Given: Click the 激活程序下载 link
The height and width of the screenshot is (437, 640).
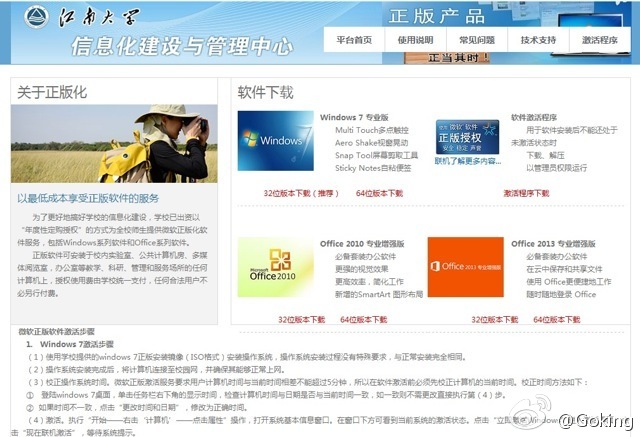Looking at the screenshot, I should pyautogui.click(x=527, y=193).
